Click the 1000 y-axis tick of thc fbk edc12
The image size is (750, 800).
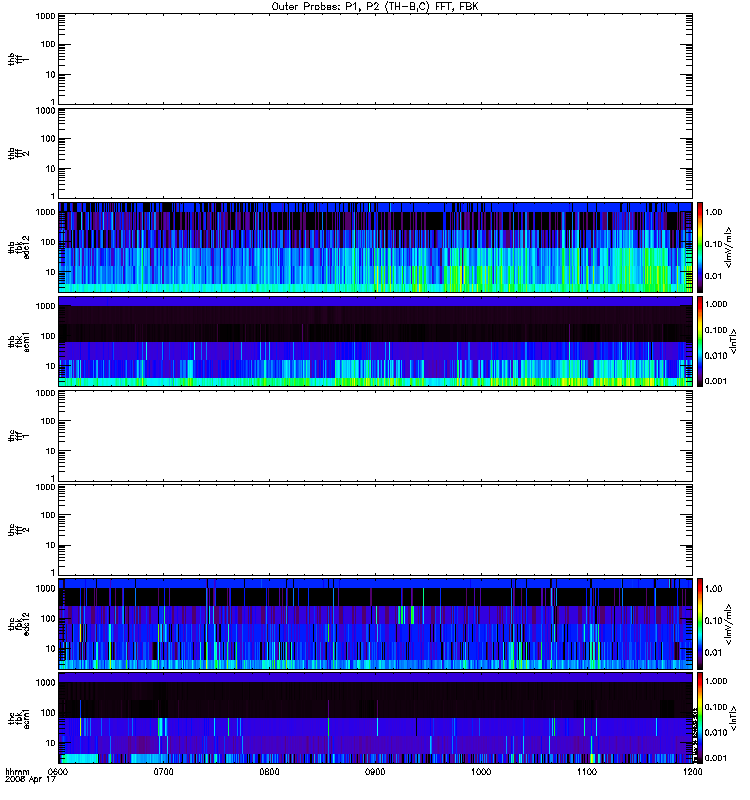pyautogui.click(x=45, y=589)
